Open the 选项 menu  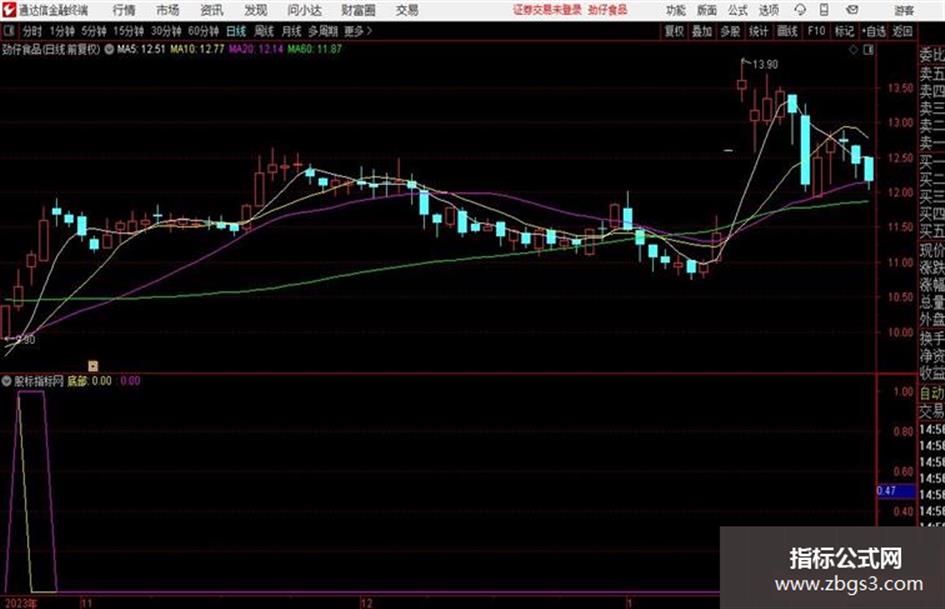point(768,10)
